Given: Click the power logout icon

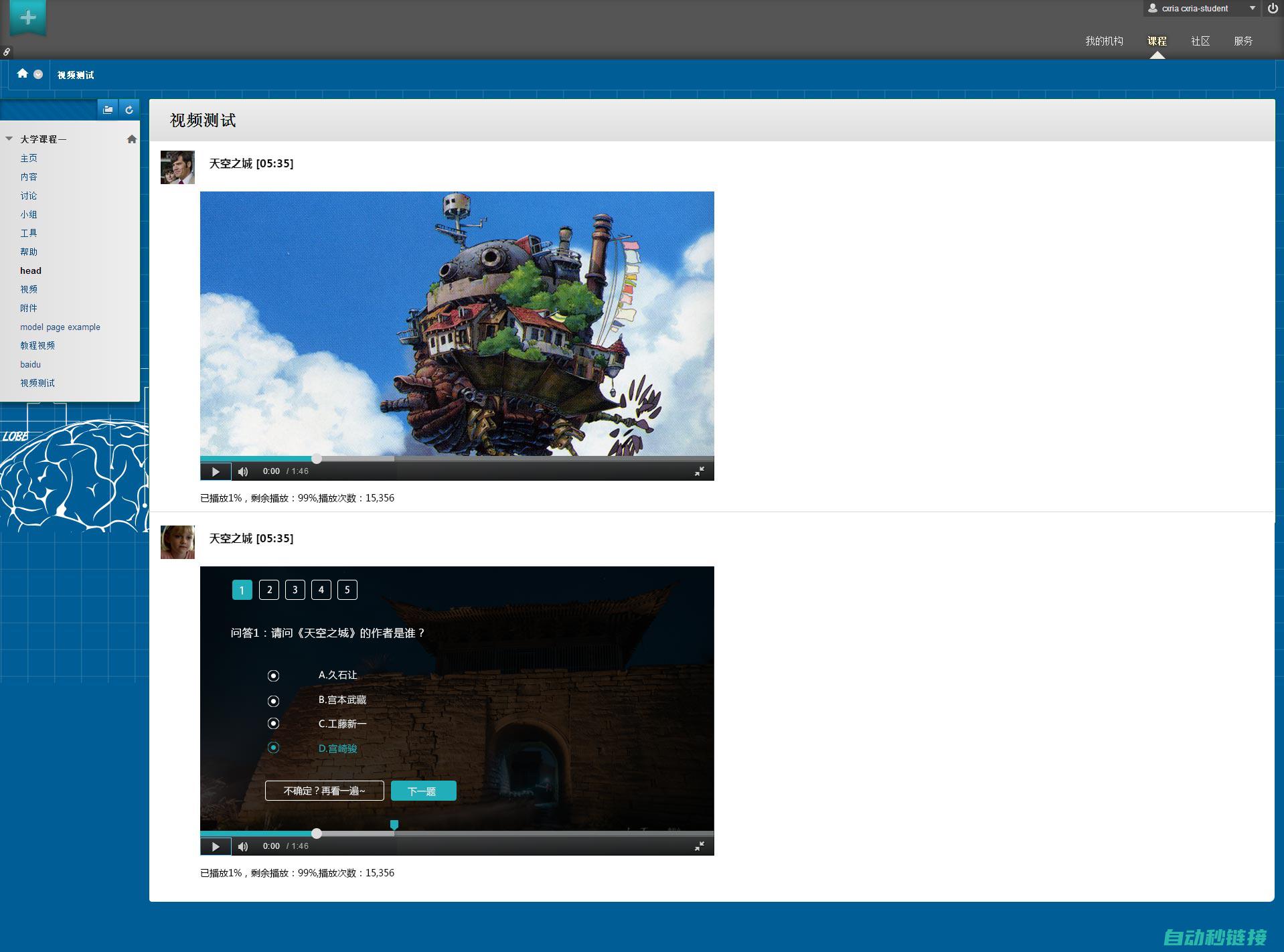Looking at the screenshot, I should (x=1272, y=9).
